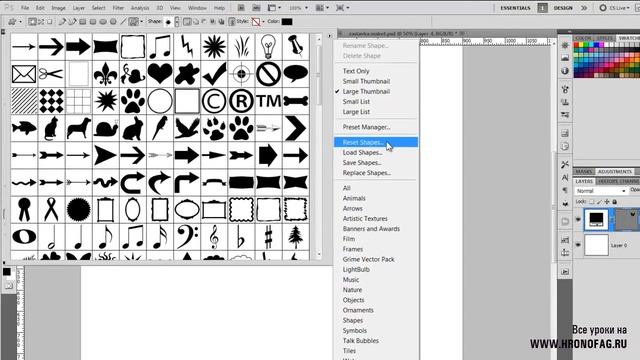
Task: Open the Style picker dropdown
Action: click(x=263, y=22)
